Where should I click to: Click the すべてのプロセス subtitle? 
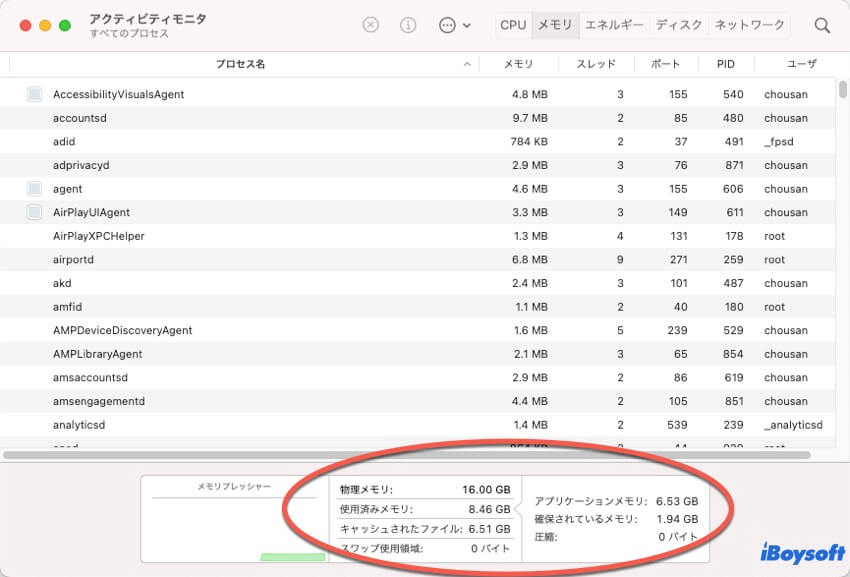click(129, 34)
